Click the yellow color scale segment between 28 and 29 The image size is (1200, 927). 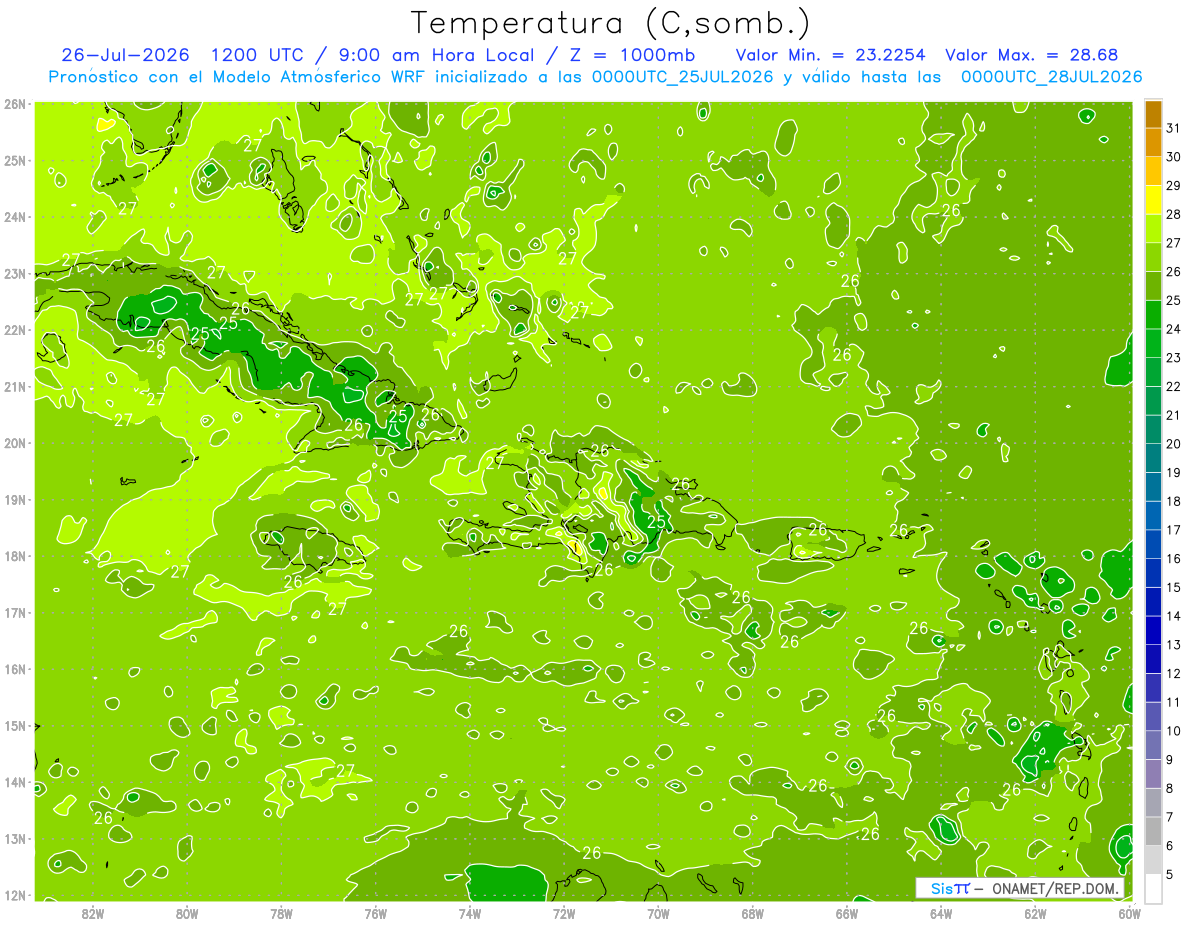1153,200
